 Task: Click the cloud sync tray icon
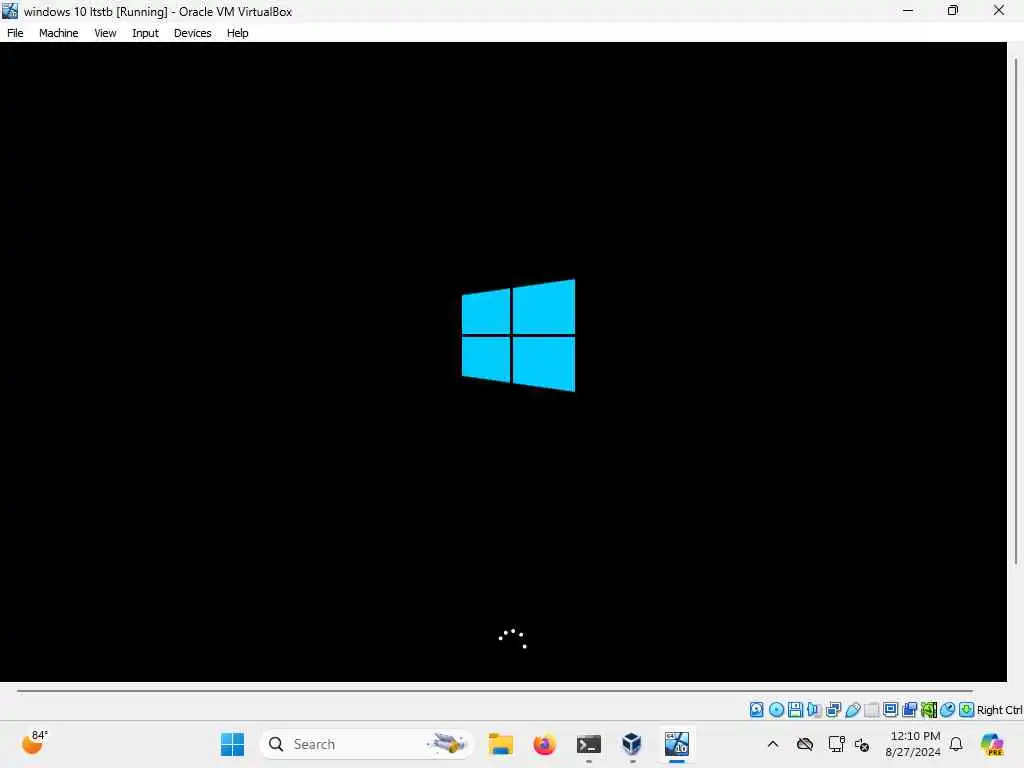coord(805,744)
